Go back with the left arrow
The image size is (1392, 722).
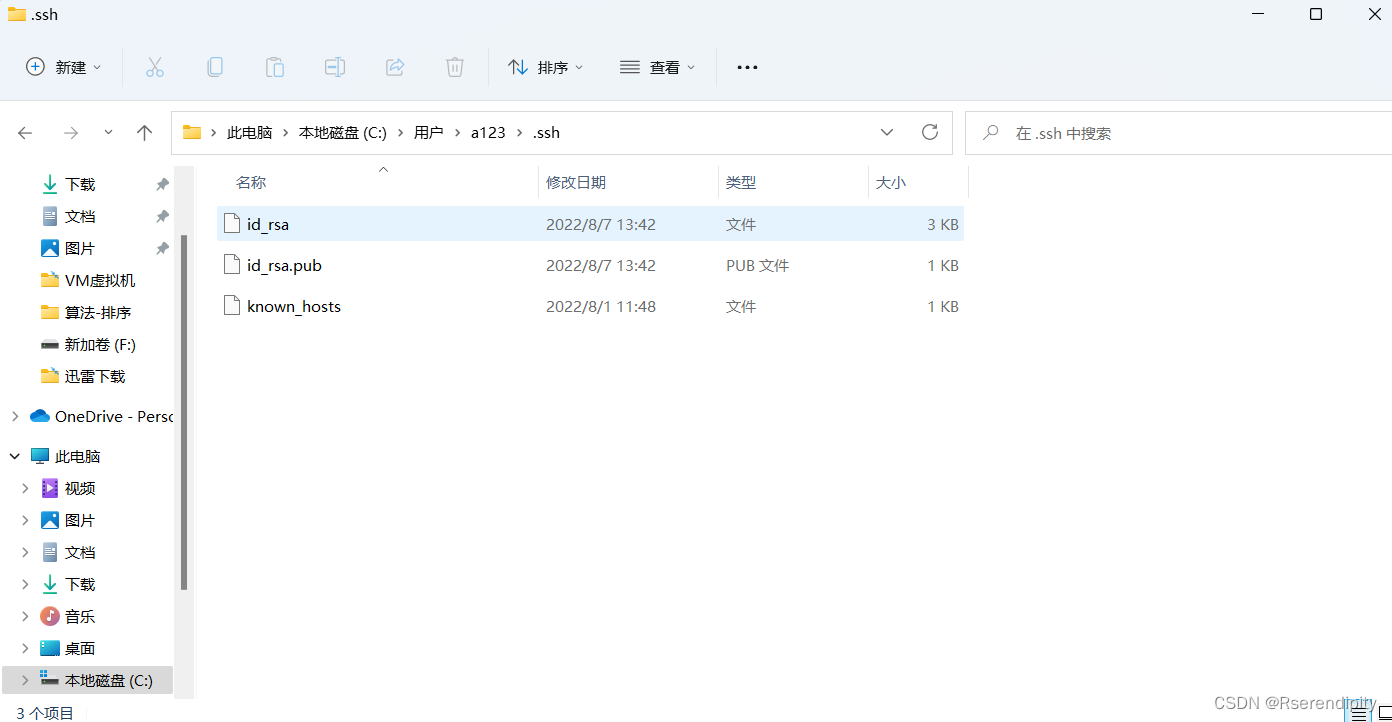click(25, 133)
